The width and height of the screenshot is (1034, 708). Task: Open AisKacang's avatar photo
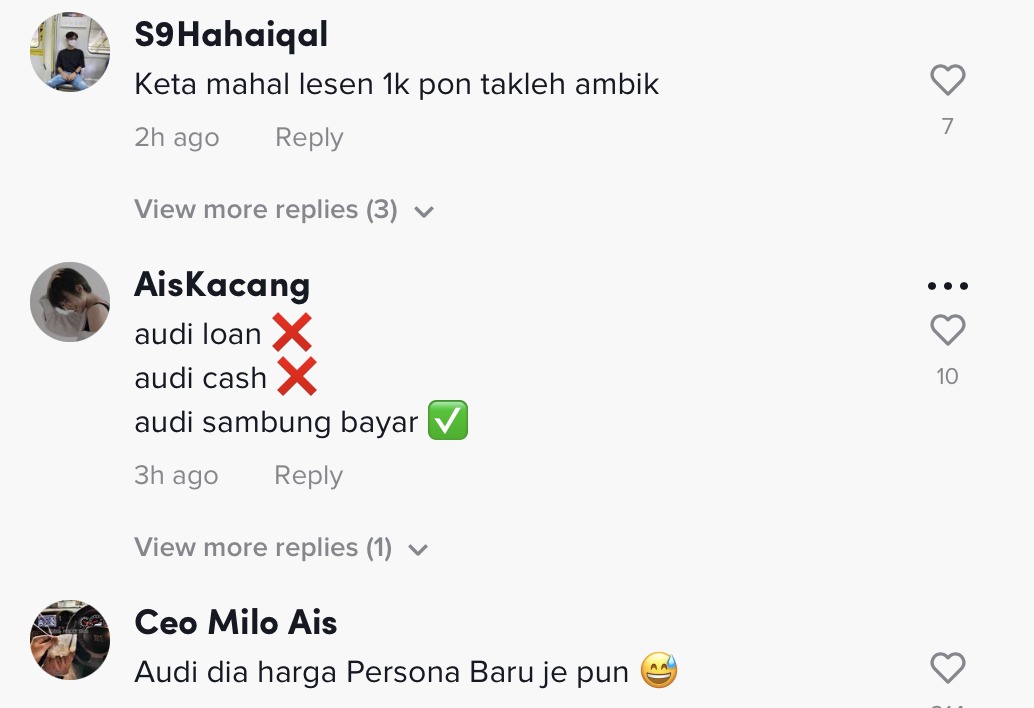70,302
